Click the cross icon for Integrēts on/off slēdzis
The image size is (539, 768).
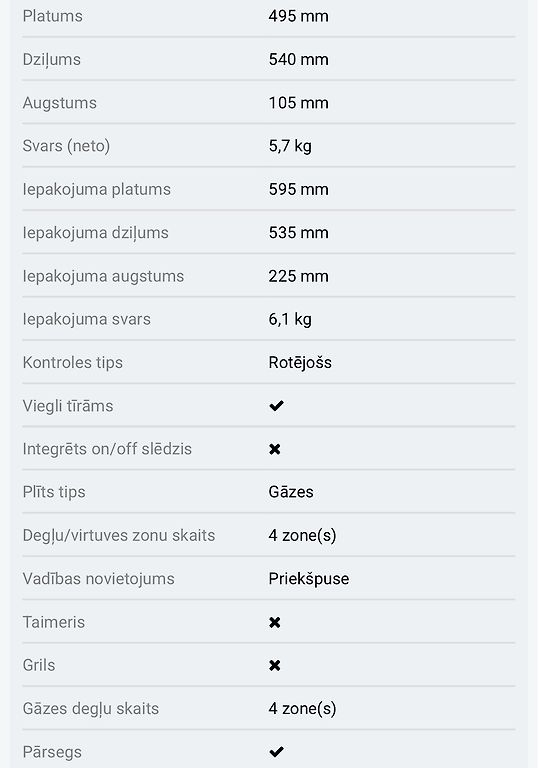[x=275, y=449]
